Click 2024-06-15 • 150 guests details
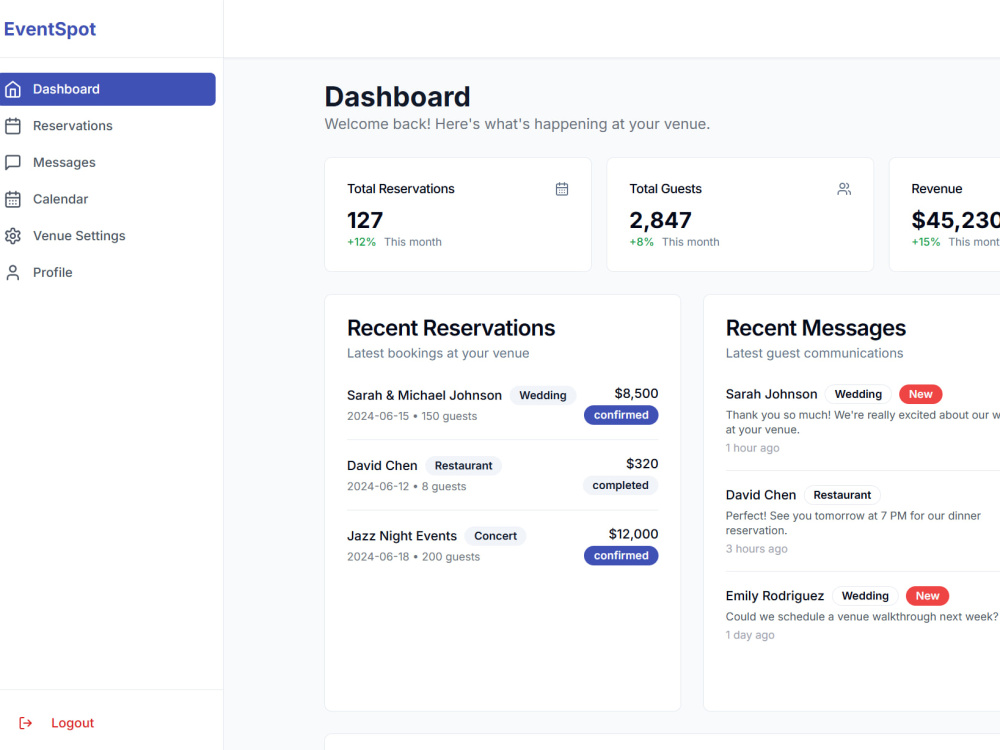 [412, 416]
